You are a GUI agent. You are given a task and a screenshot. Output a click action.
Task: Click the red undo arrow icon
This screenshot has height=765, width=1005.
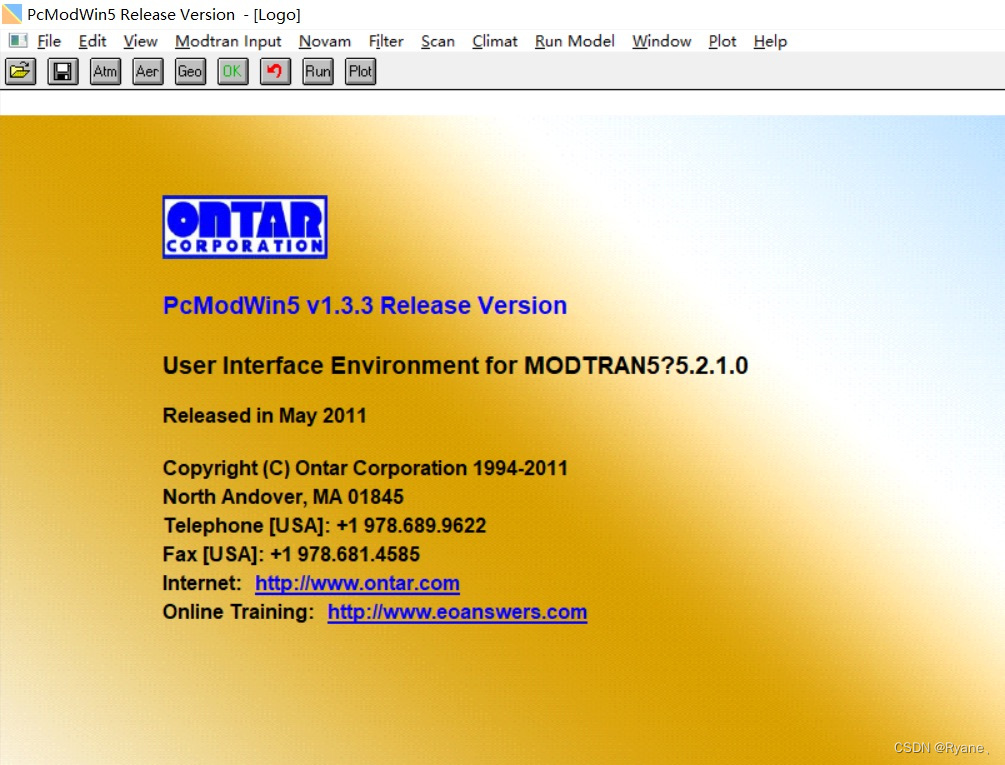275,71
